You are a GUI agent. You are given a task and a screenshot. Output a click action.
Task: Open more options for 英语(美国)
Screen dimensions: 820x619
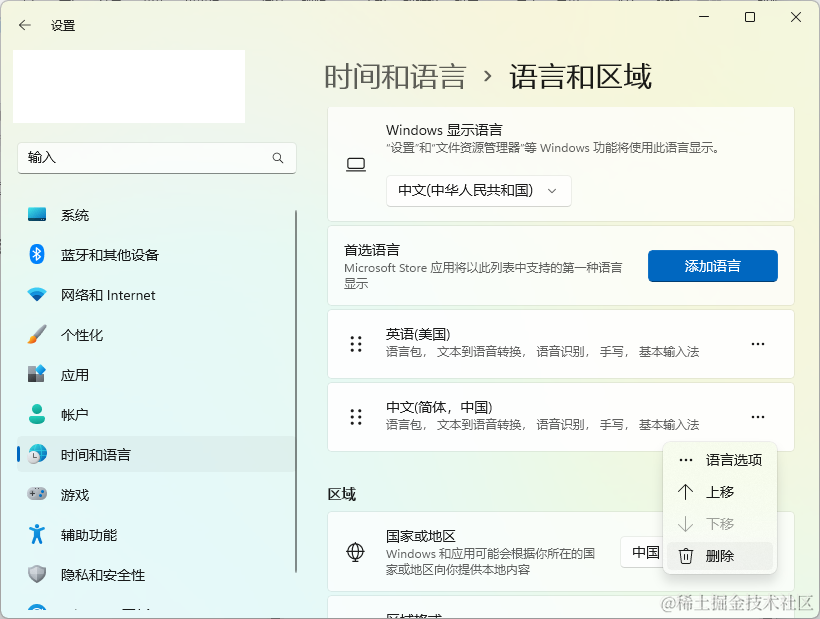click(x=757, y=344)
